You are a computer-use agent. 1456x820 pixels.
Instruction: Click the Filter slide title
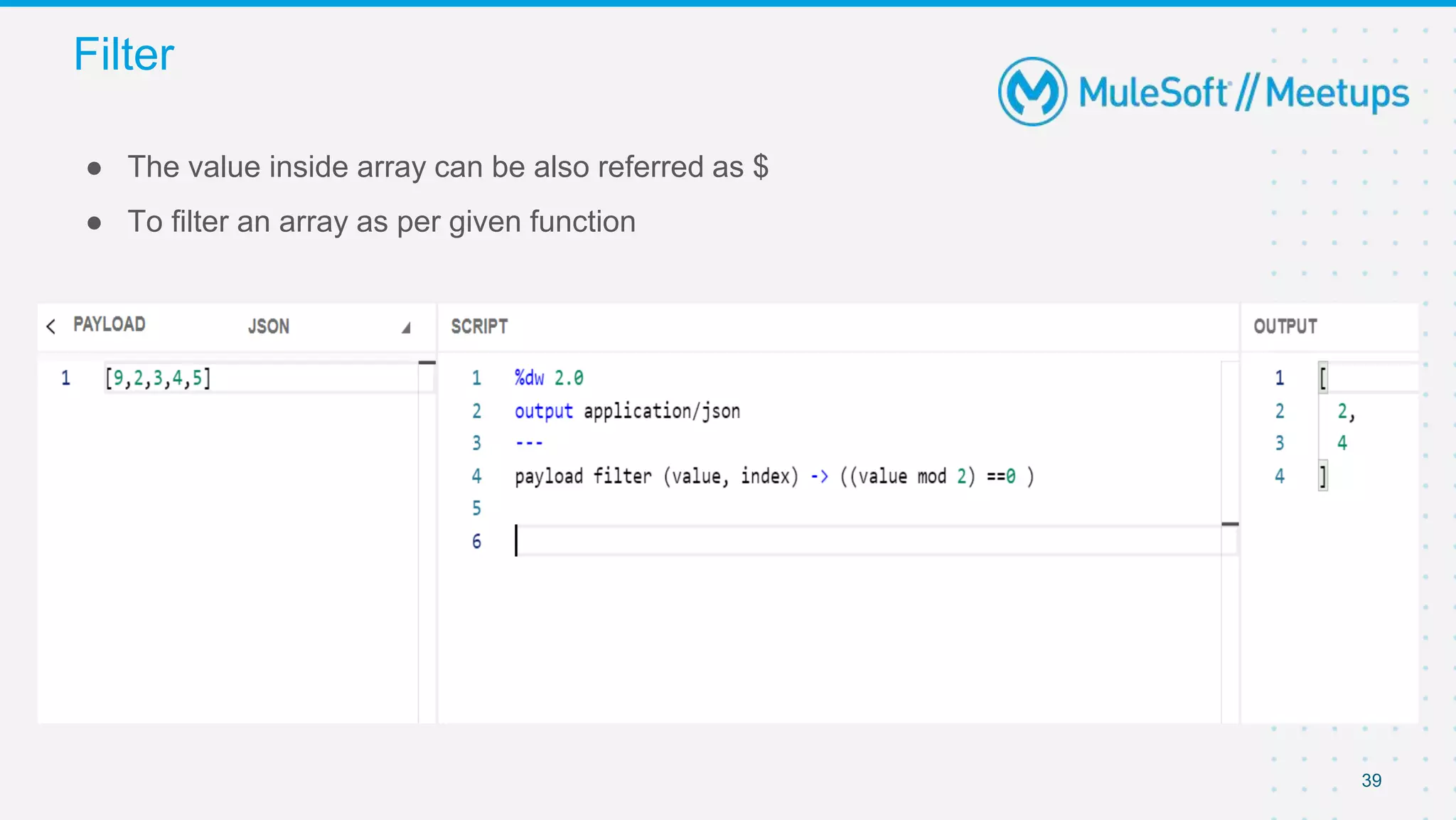pos(124,54)
